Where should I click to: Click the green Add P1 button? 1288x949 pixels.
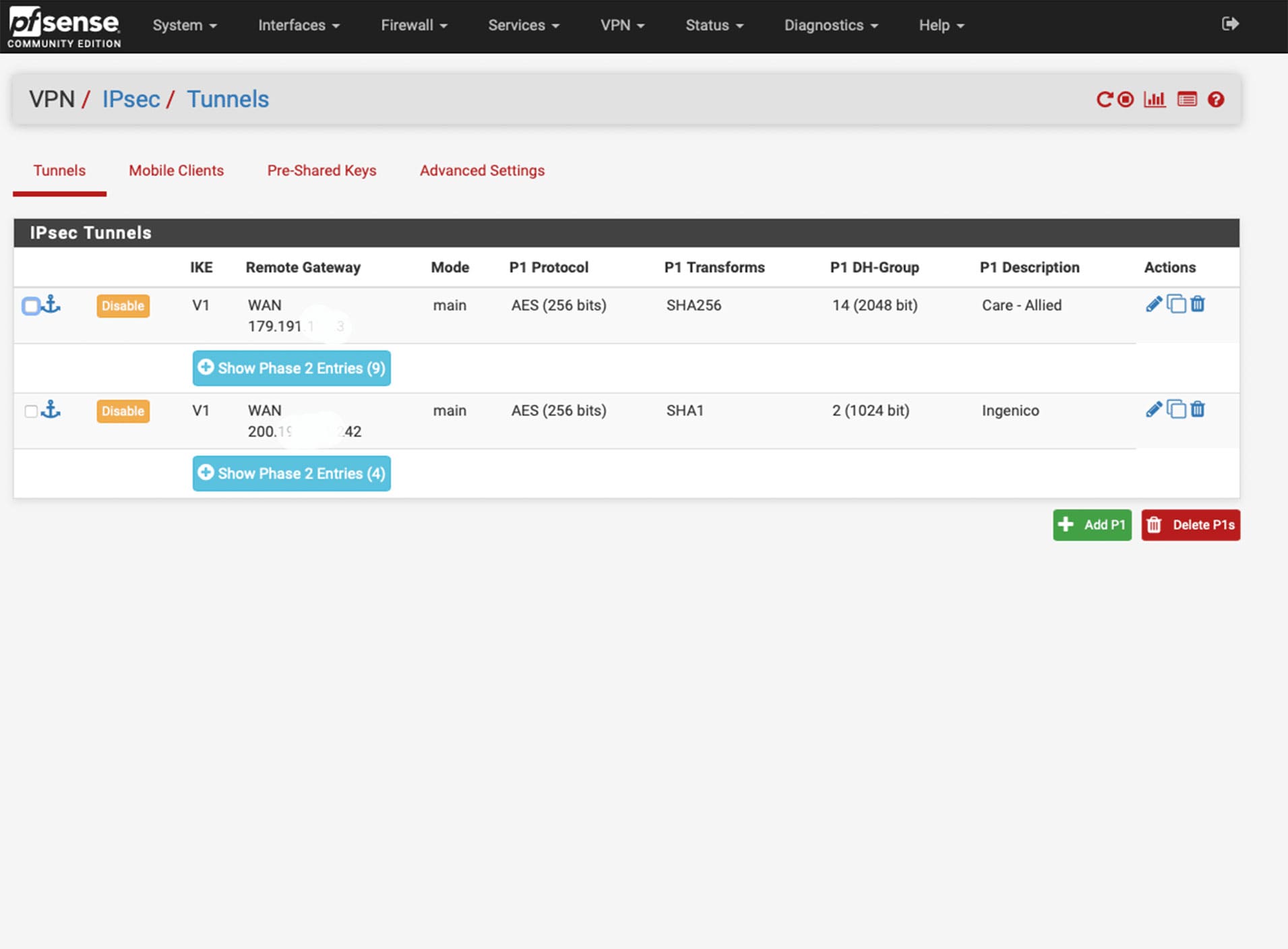1092,525
